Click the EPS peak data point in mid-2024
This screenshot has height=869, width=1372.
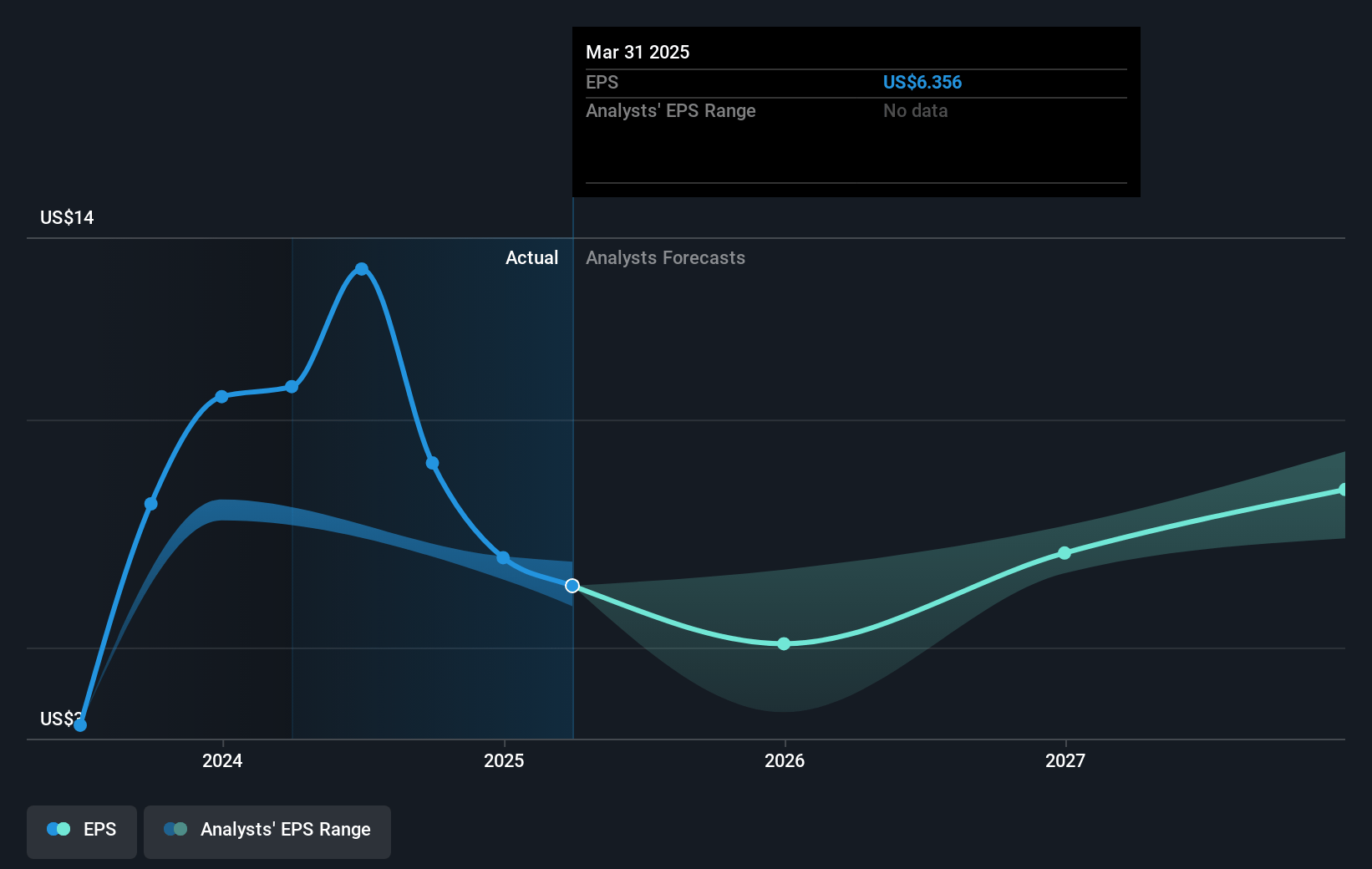(362, 269)
